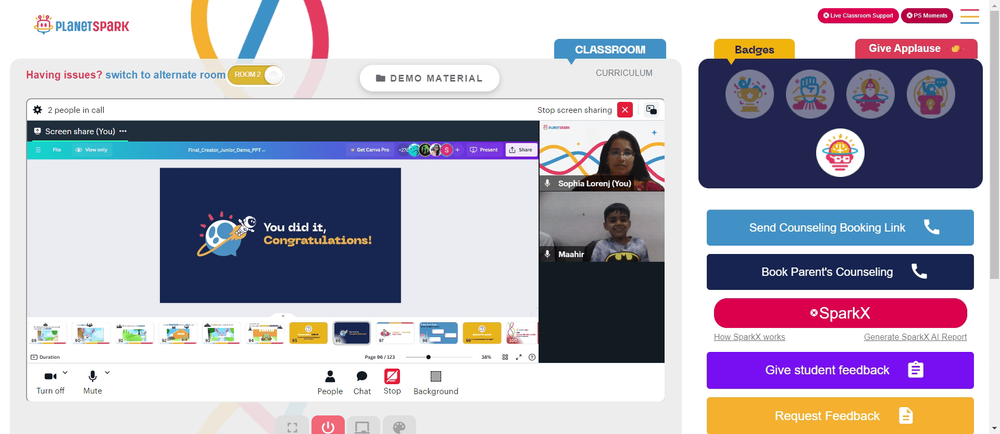
Task: Open Live Classroom Support
Action: pyautogui.click(x=858, y=16)
